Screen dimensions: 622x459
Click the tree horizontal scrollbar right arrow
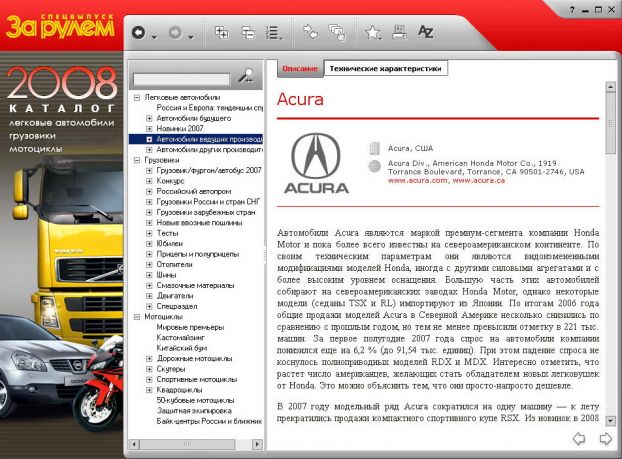pyautogui.click(x=257, y=444)
